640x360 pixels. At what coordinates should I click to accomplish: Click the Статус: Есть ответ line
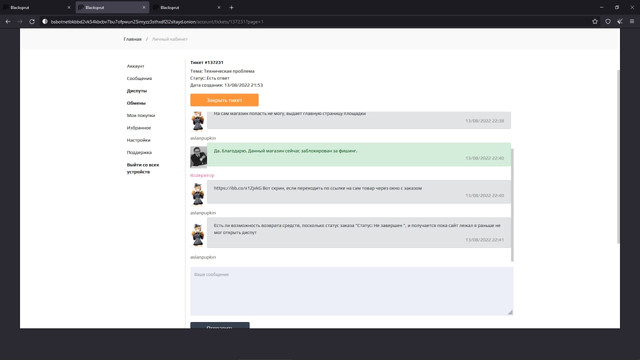click(x=210, y=78)
